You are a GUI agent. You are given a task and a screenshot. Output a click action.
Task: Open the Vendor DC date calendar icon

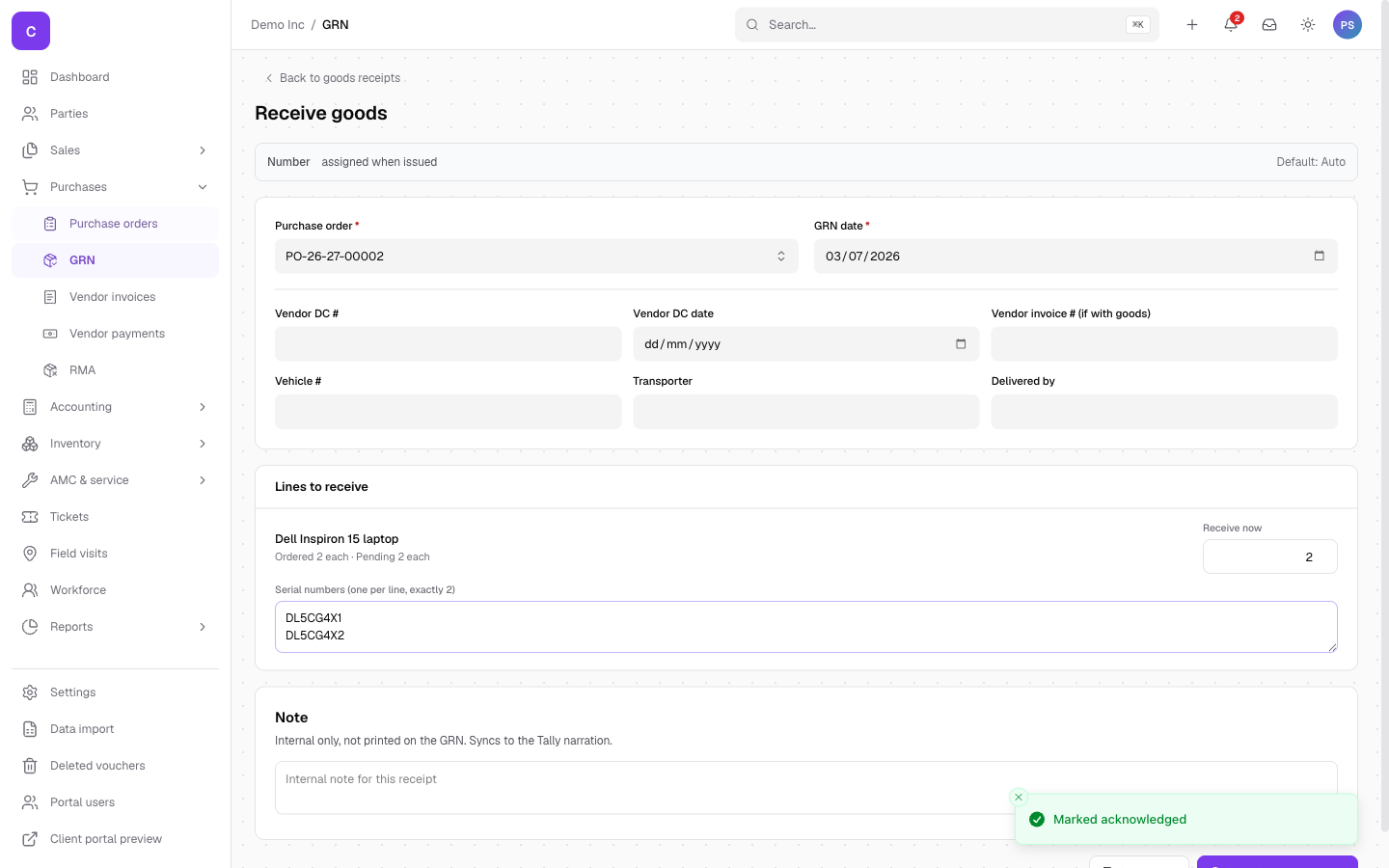click(x=961, y=344)
